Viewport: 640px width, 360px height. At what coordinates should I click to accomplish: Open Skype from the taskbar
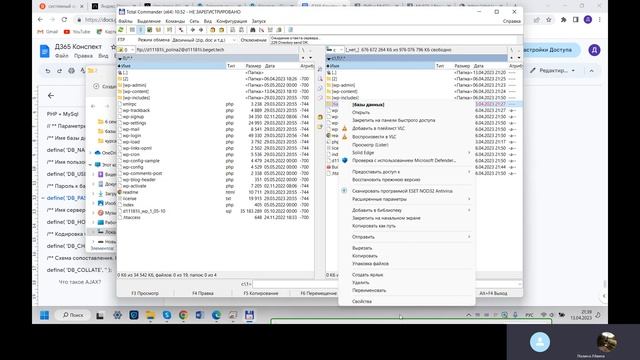pyautogui.click(x=167, y=315)
